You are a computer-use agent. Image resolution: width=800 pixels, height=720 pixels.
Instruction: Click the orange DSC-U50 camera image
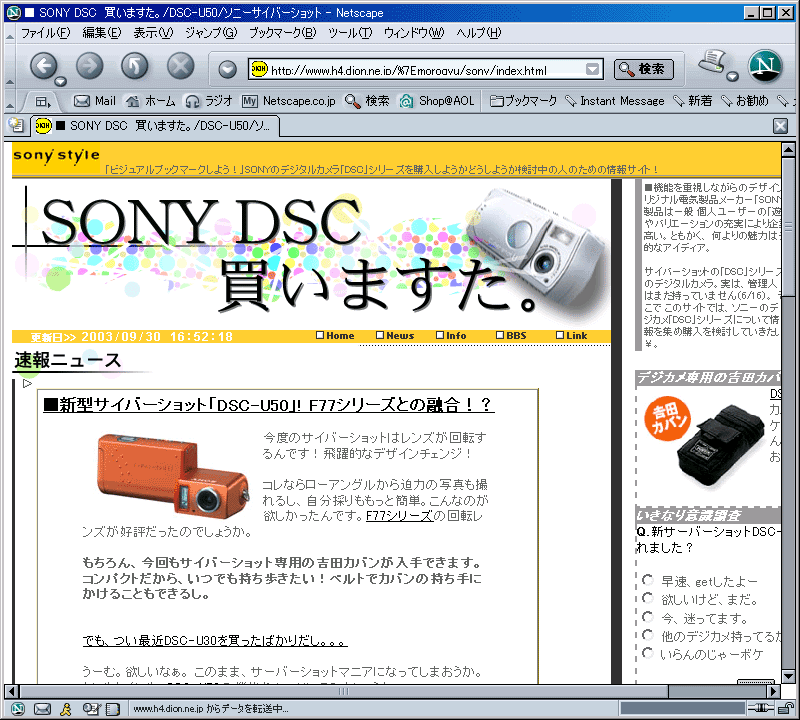click(x=172, y=475)
